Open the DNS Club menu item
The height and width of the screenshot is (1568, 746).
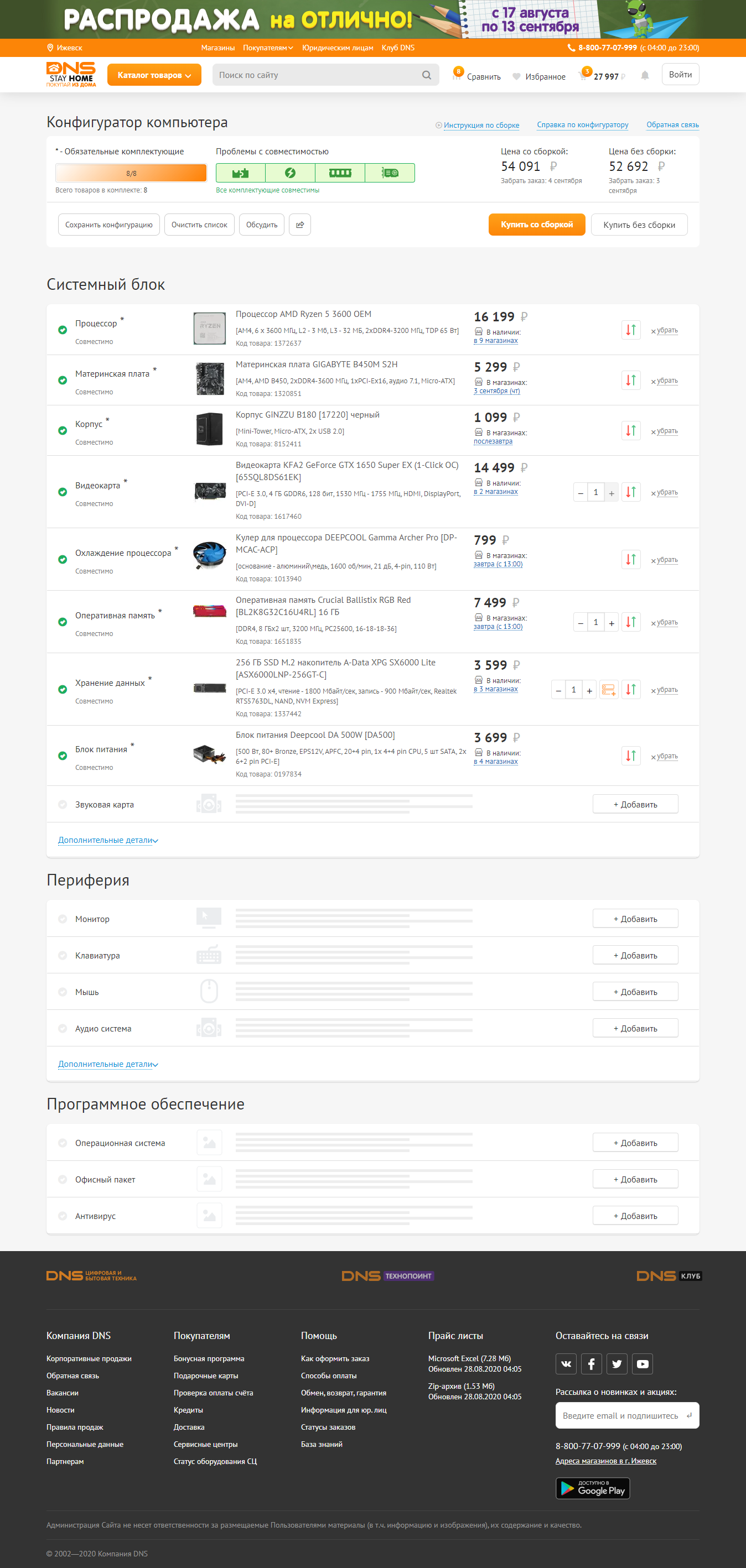click(398, 48)
